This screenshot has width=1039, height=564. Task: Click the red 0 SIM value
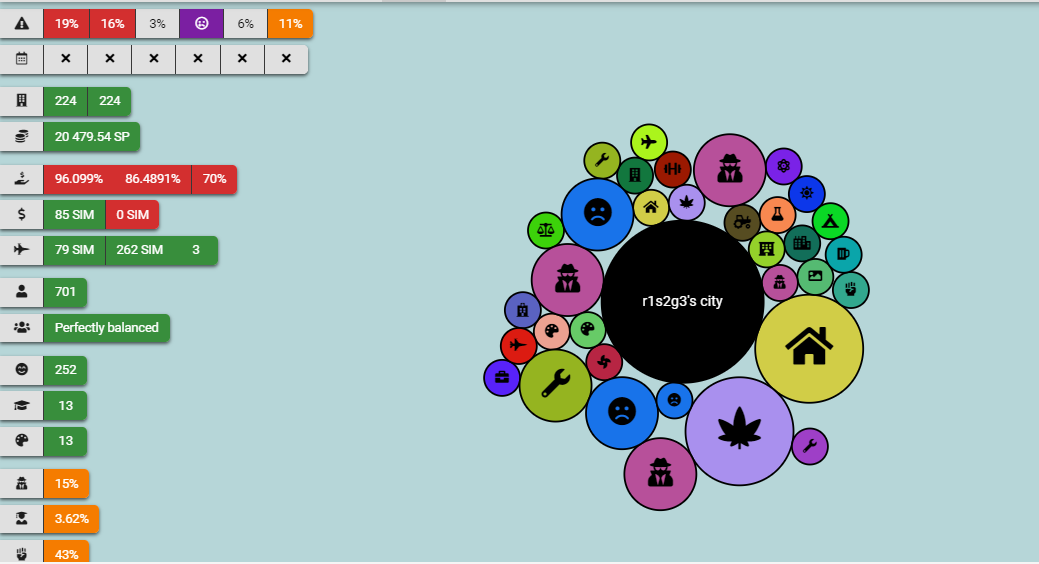click(133, 215)
